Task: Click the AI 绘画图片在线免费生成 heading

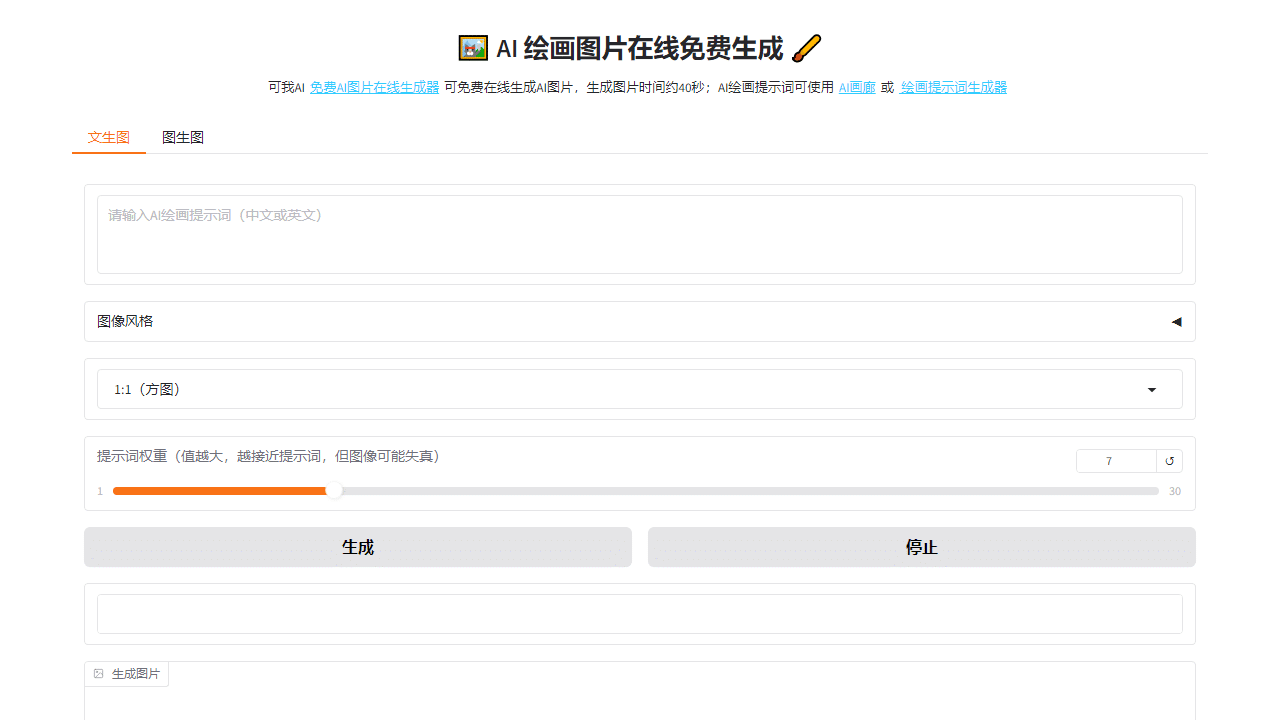Action: 640,48
